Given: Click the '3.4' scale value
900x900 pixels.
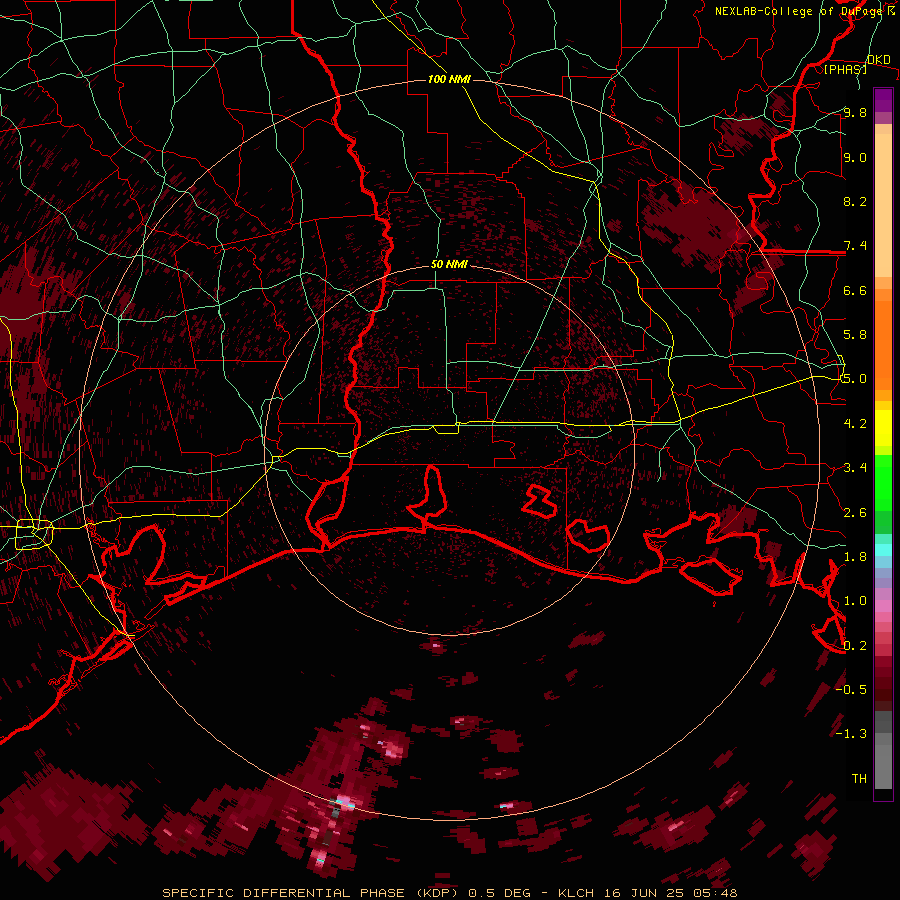Looking at the screenshot, I should [x=855, y=468].
